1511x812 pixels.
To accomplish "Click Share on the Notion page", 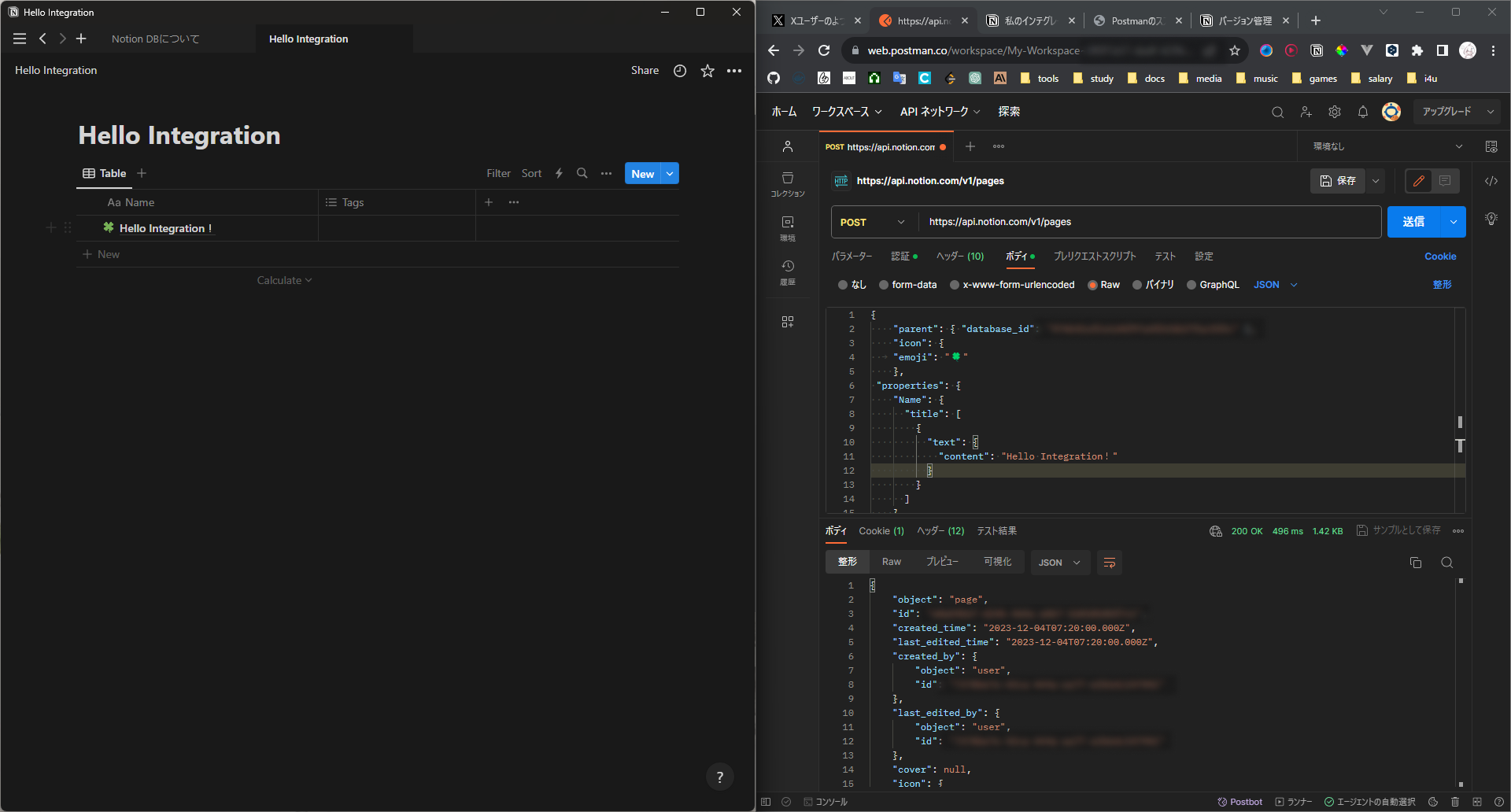I will point(645,70).
